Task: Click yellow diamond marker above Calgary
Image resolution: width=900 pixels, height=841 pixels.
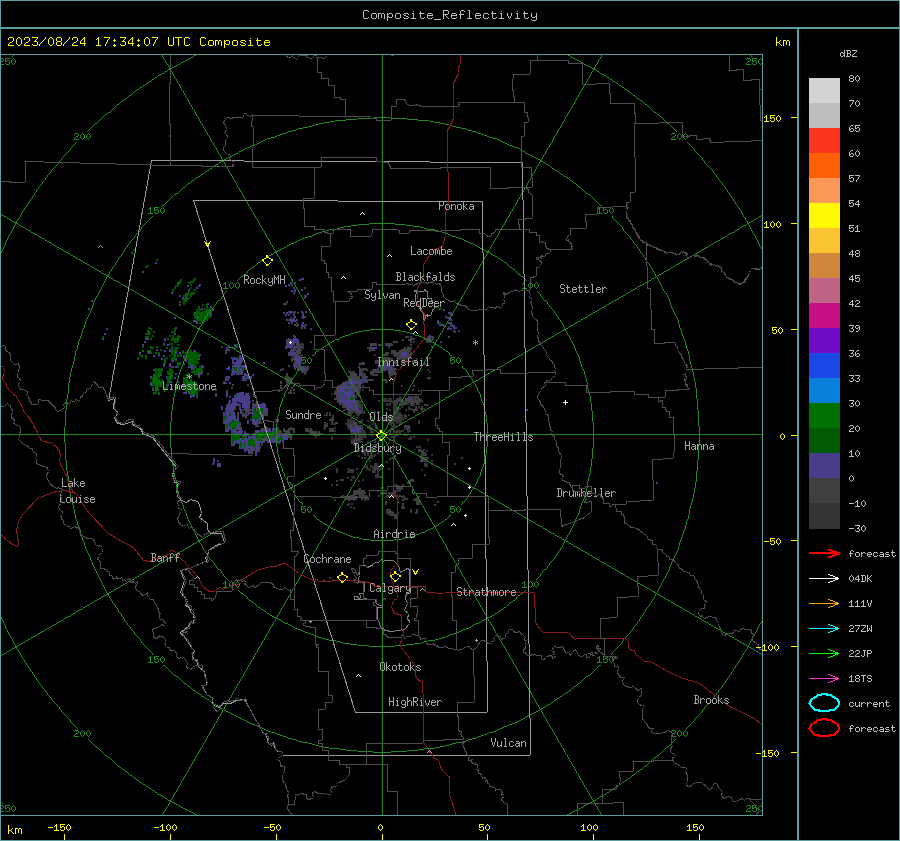Action: (x=395, y=576)
